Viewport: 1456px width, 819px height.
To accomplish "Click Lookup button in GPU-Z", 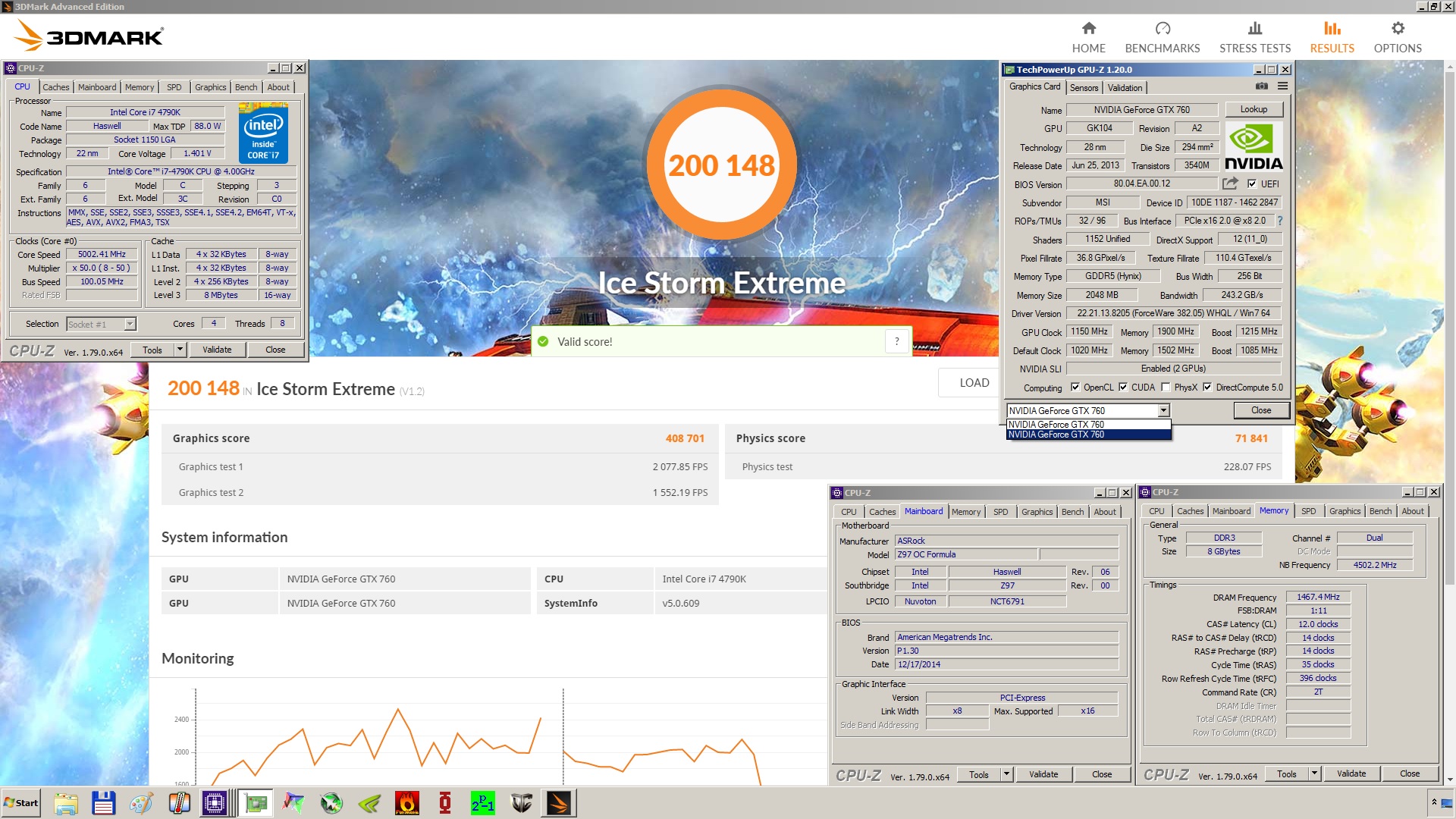I will click(x=1254, y=109).
